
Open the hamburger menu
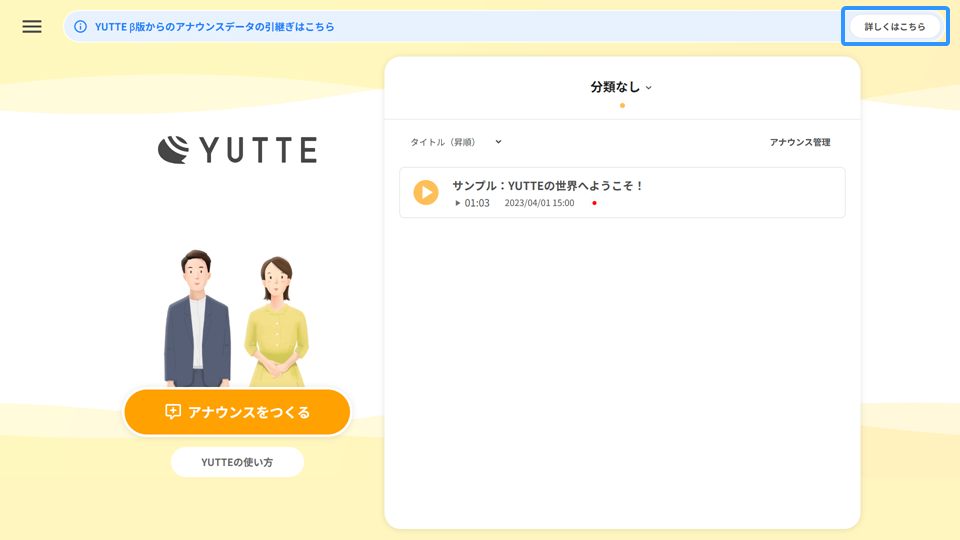point(32,27)
